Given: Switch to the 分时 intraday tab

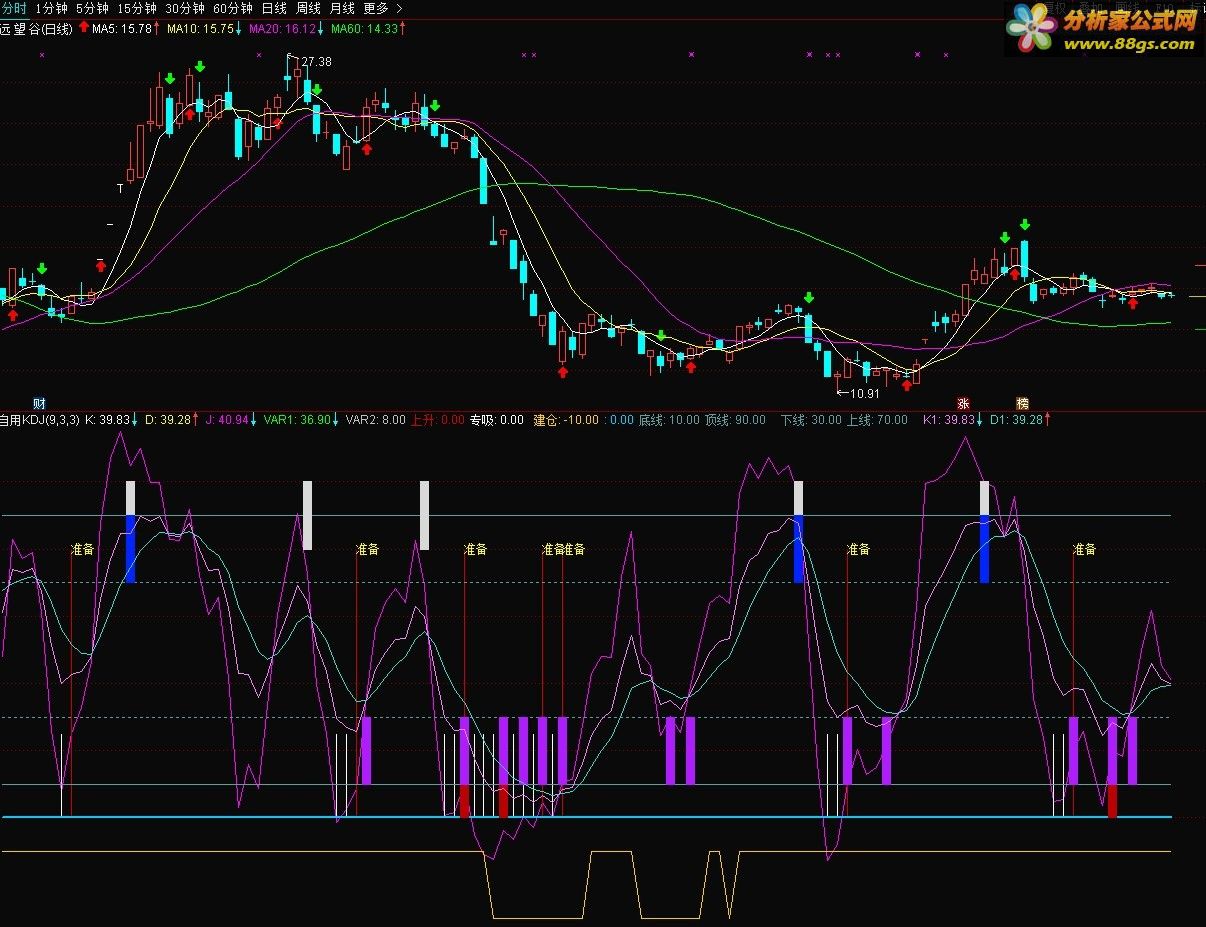Looking at the screenshot, I should click(14, 8).
